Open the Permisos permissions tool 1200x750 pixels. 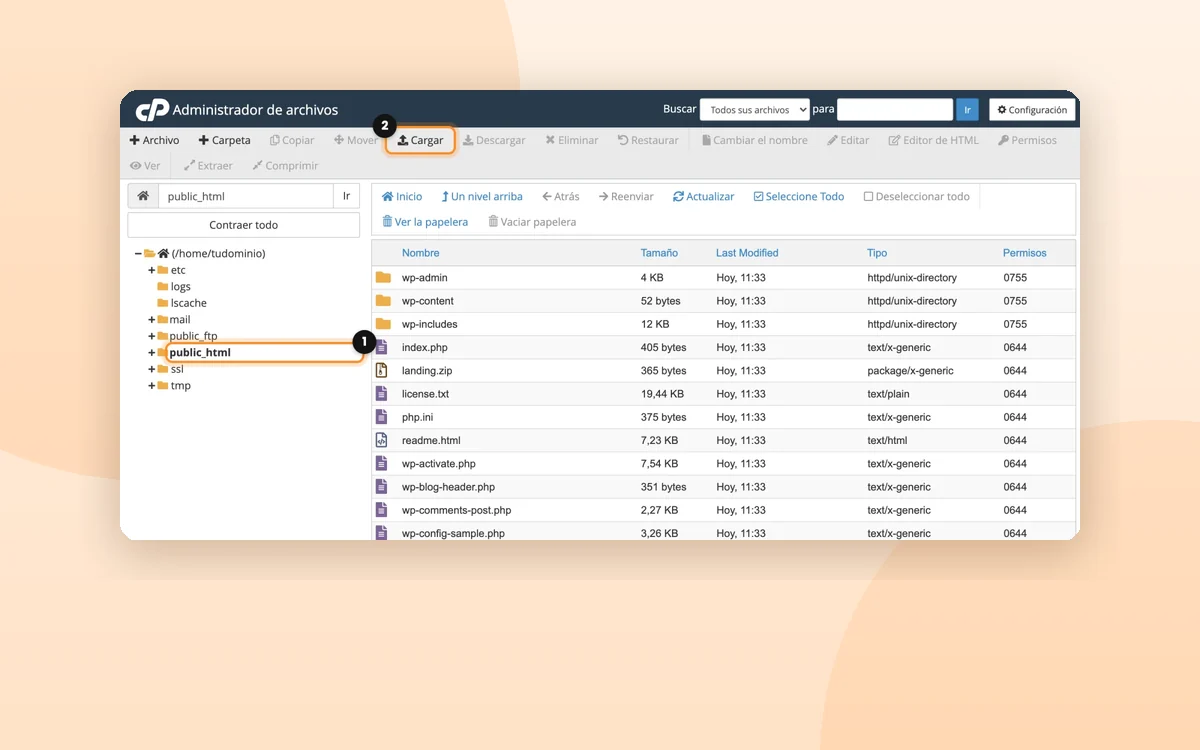1027,140
